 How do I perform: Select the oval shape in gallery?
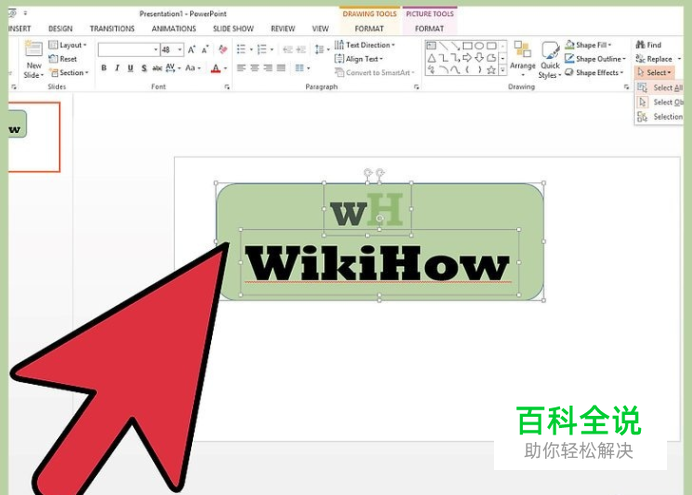479,45
